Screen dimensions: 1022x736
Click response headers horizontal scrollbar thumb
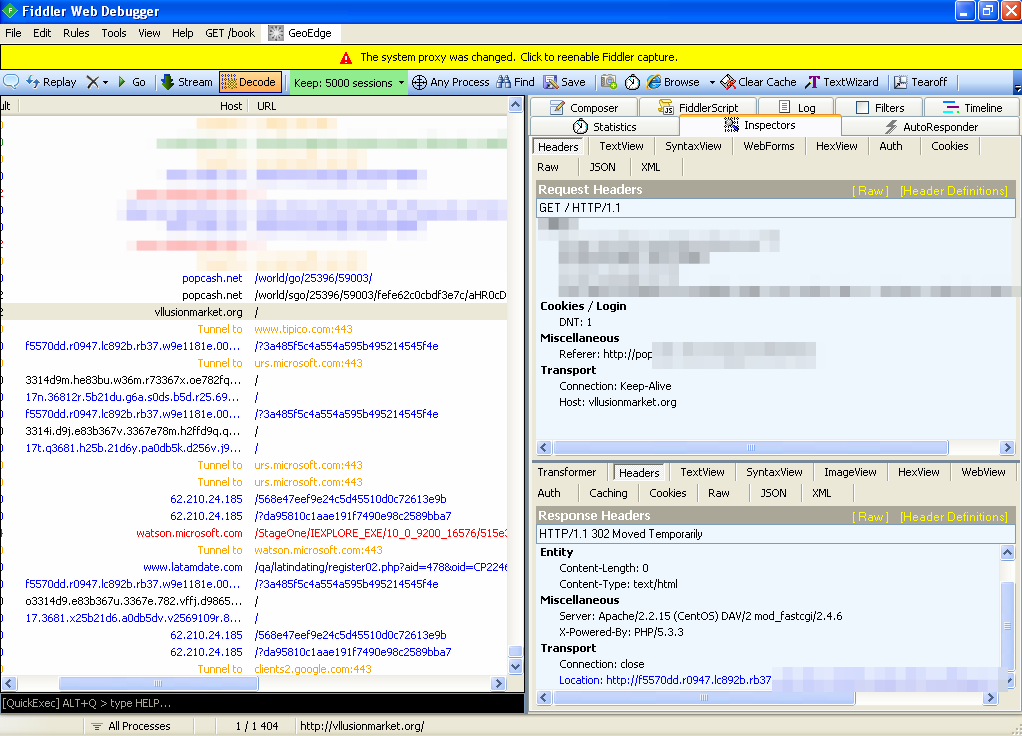(x=704, y=698)
